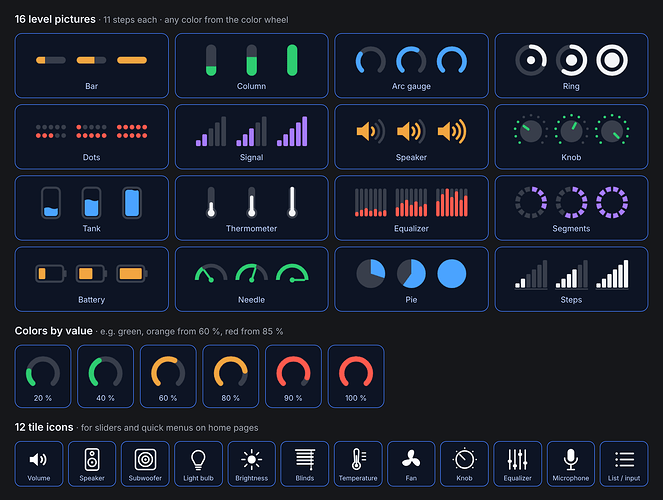Viewport: 663px width, 500px height.
Task: Select the orange Speaker level picture card
Action: click(x=411, y=137)
